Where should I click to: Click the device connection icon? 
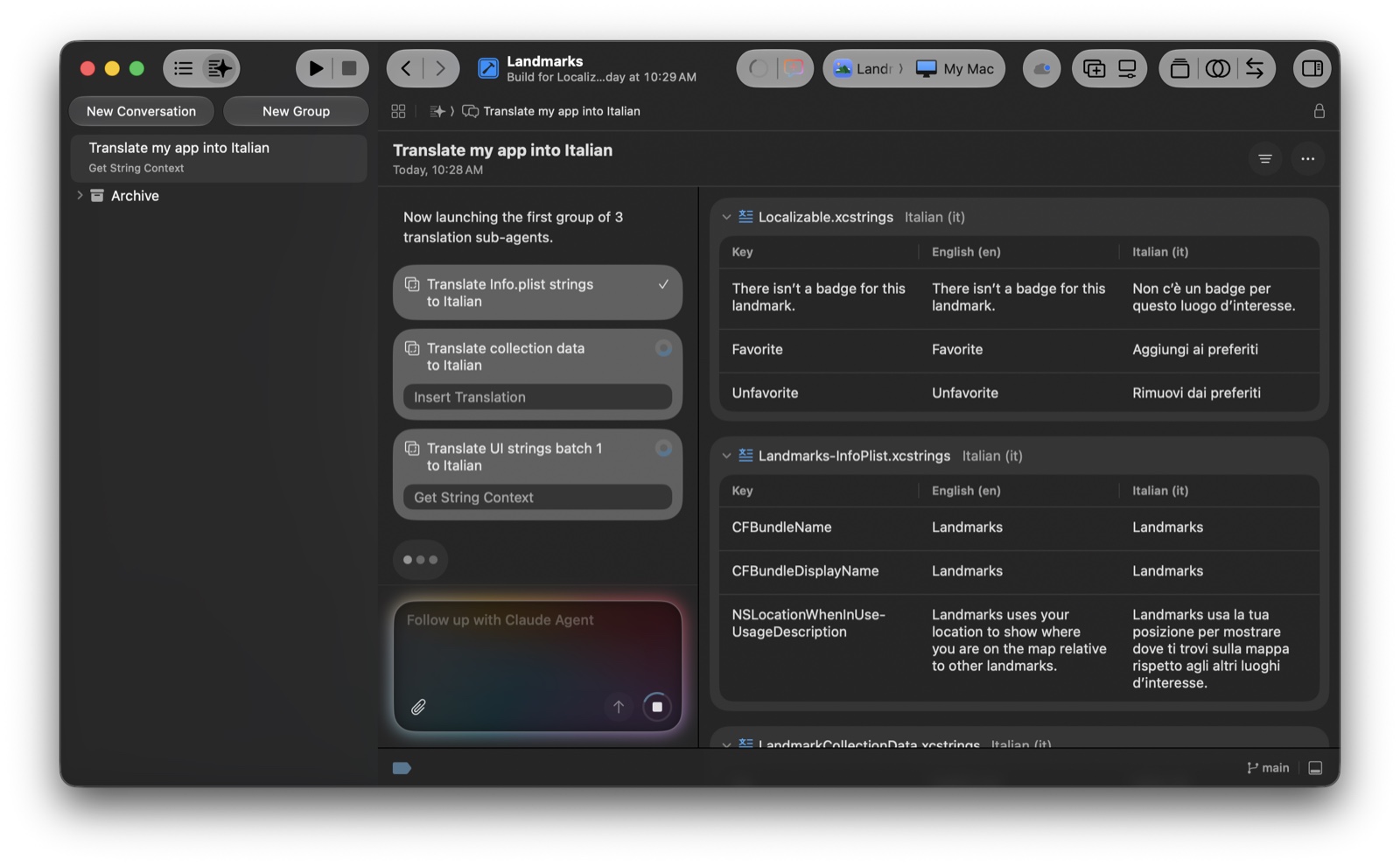[1127, 68]
